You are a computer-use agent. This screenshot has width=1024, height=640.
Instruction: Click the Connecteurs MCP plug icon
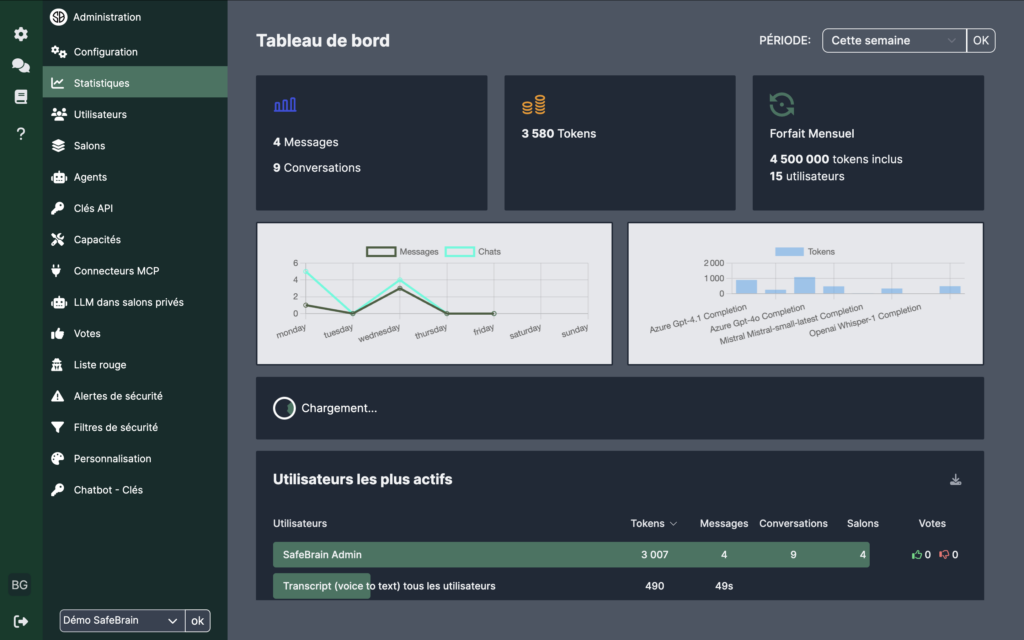pos(57,270)
